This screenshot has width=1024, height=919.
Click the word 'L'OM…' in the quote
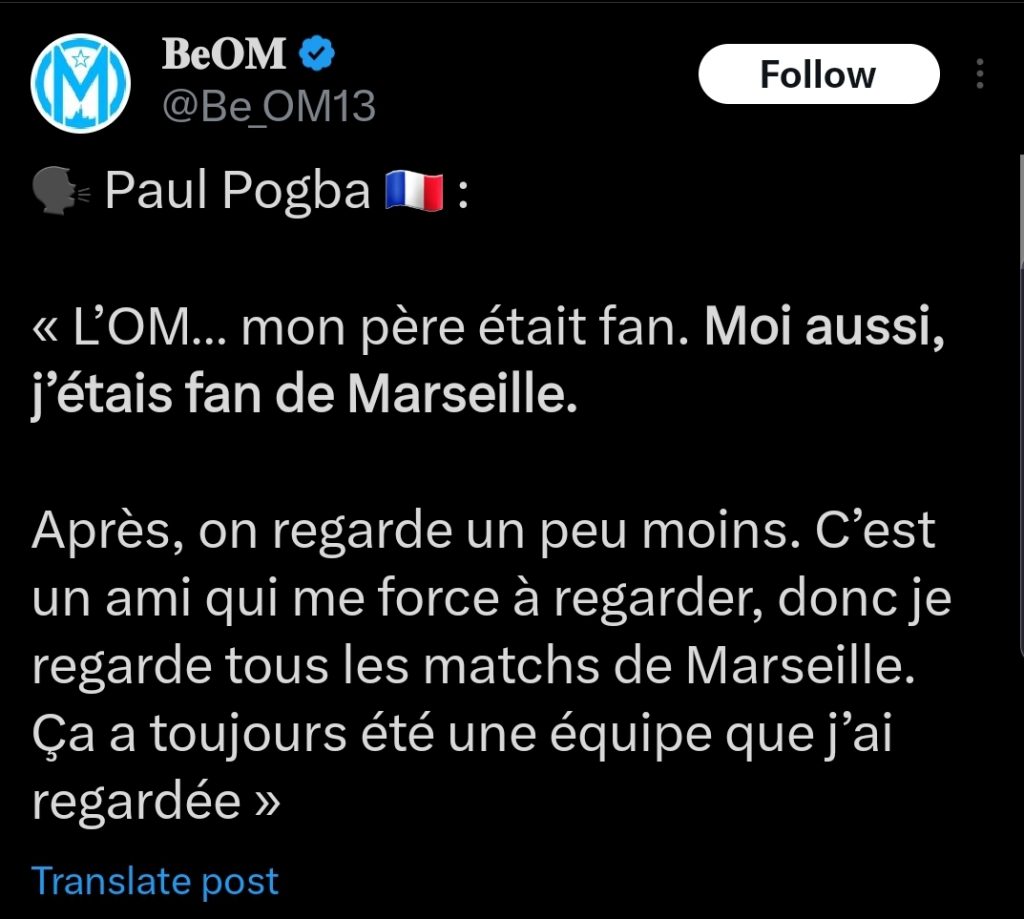coord(151,326)
